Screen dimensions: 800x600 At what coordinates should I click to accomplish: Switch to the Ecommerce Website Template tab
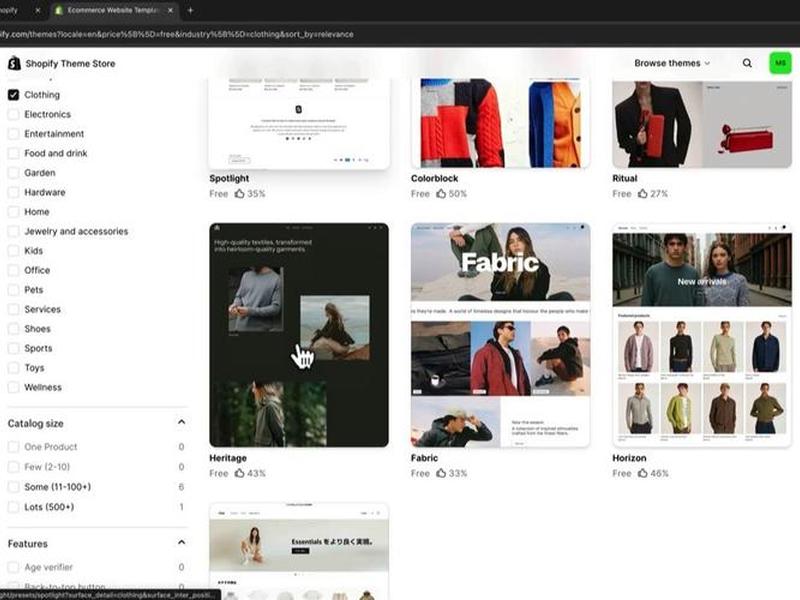point(113,10)
